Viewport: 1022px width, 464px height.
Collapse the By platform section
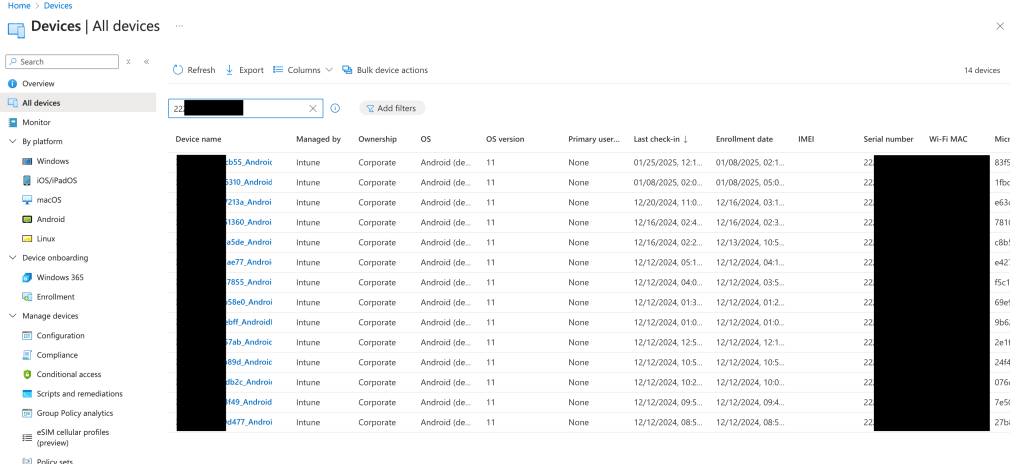pyautogui.click(x=12, y=141)
